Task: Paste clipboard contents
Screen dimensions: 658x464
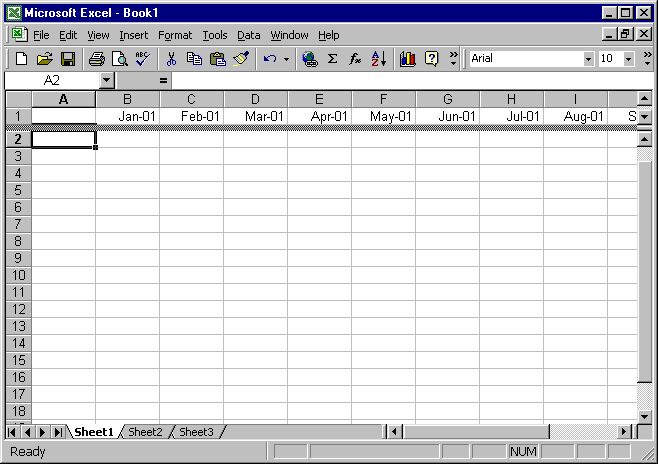Action: pyautogui.click(x=217, y=59)
